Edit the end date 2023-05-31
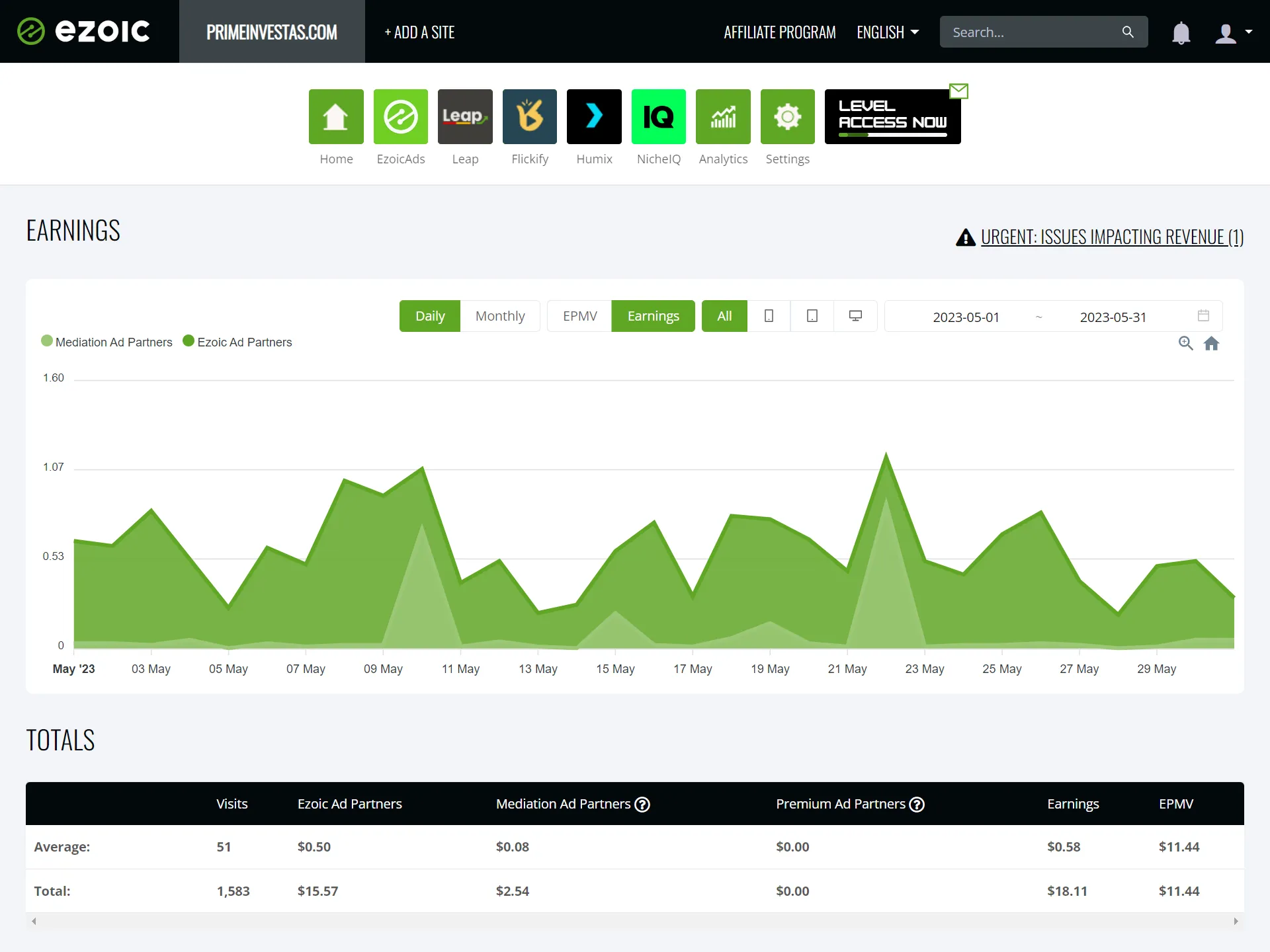 (x=1113, y=317)
